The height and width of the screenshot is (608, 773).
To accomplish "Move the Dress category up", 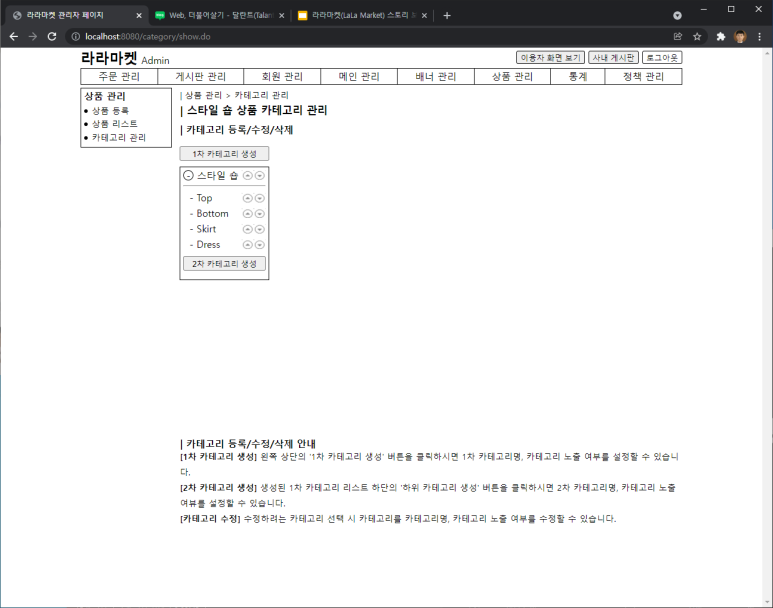I will 248,245.
